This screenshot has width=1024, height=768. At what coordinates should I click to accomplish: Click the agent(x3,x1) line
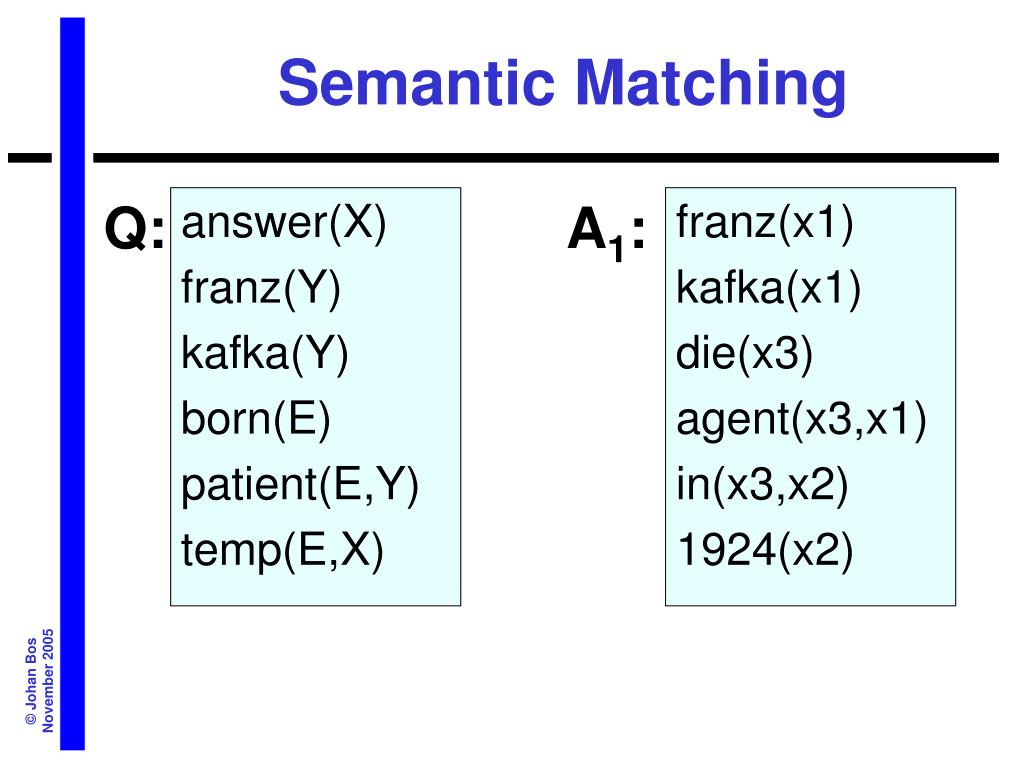[801, 419]
